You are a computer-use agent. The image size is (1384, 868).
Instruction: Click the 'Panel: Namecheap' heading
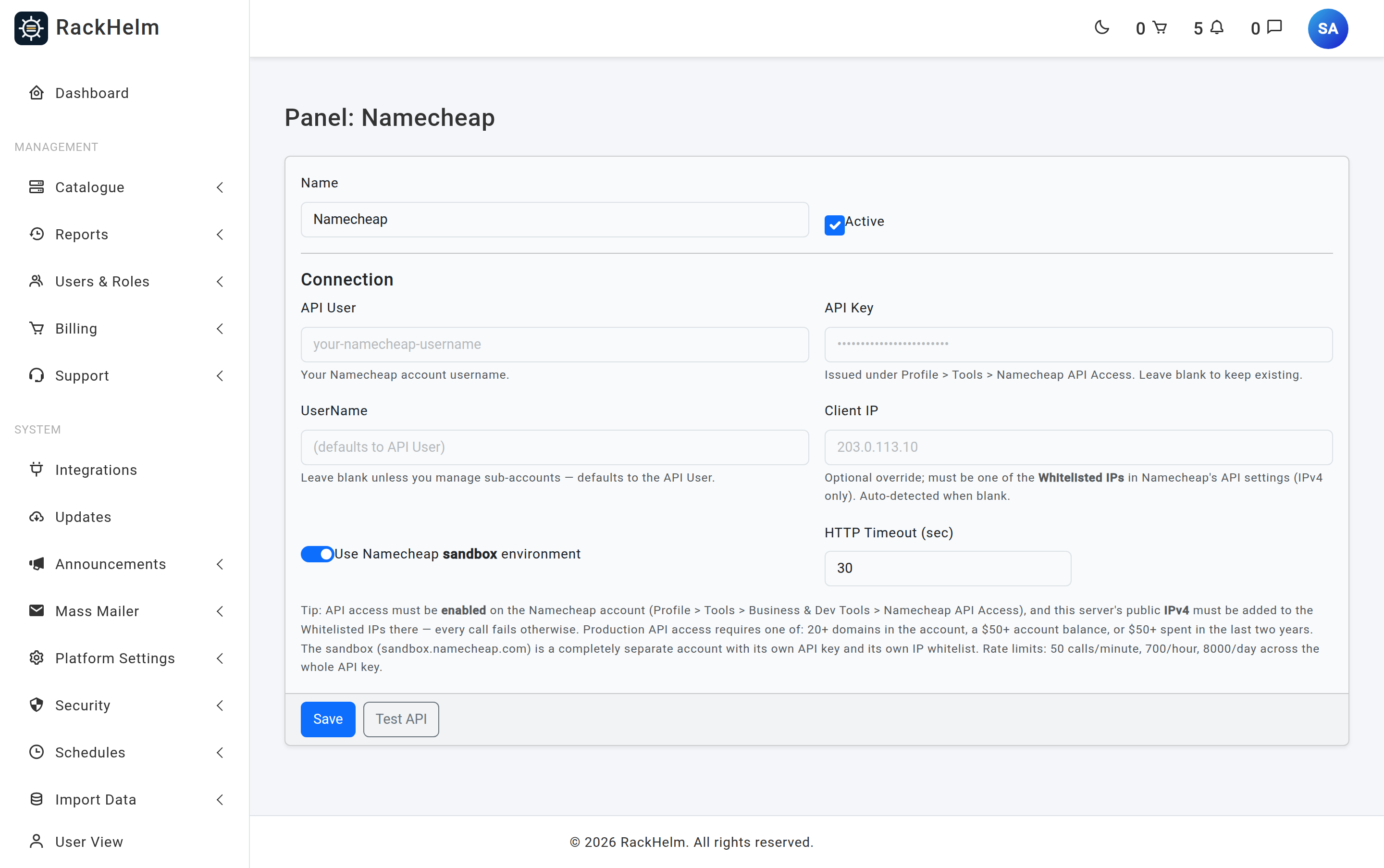pos(389,118)
